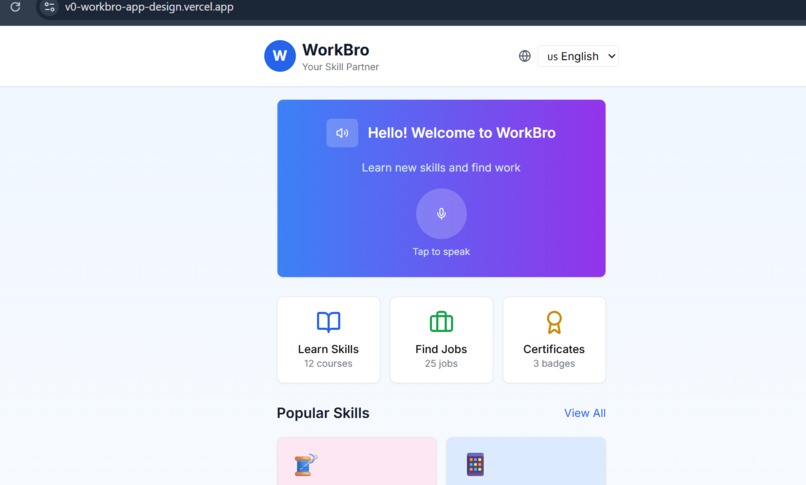Click the browser reload button

coord(15,7)
